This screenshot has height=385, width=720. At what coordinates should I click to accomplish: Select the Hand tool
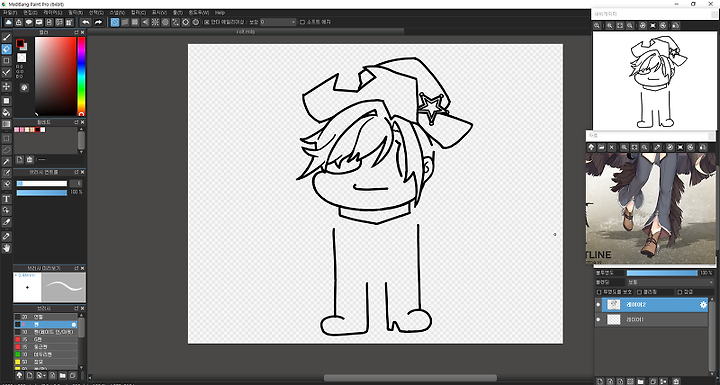6,248
